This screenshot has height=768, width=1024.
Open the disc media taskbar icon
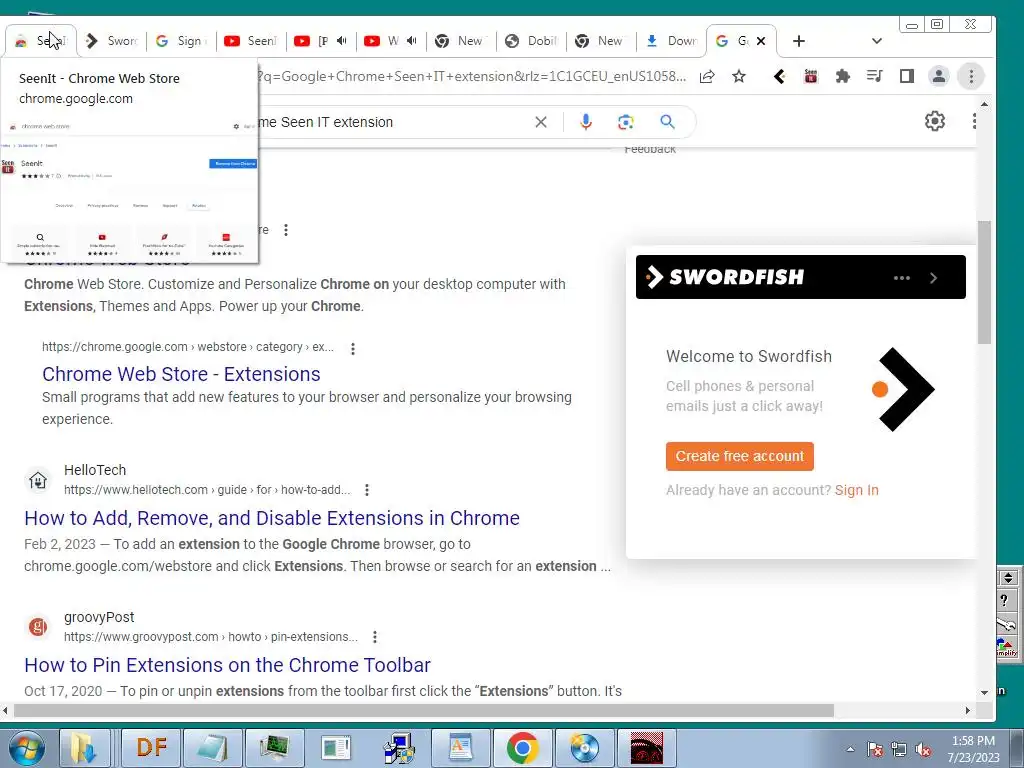tap(584, 748)
